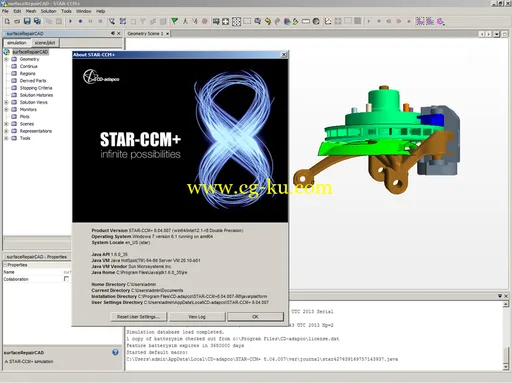Open the Help menu

point(100,11)
